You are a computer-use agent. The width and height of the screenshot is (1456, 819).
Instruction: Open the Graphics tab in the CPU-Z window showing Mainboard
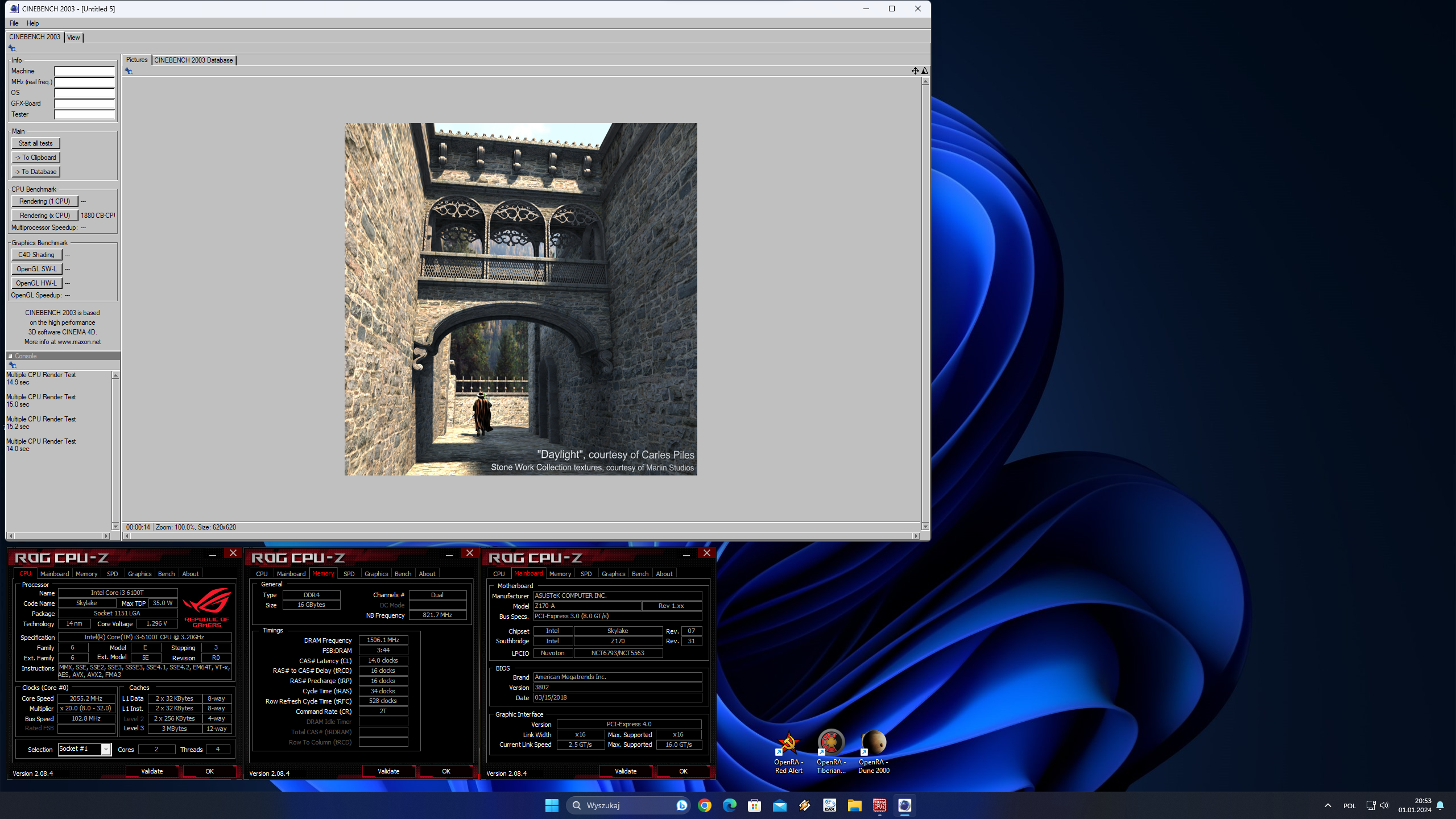(613, 574)
